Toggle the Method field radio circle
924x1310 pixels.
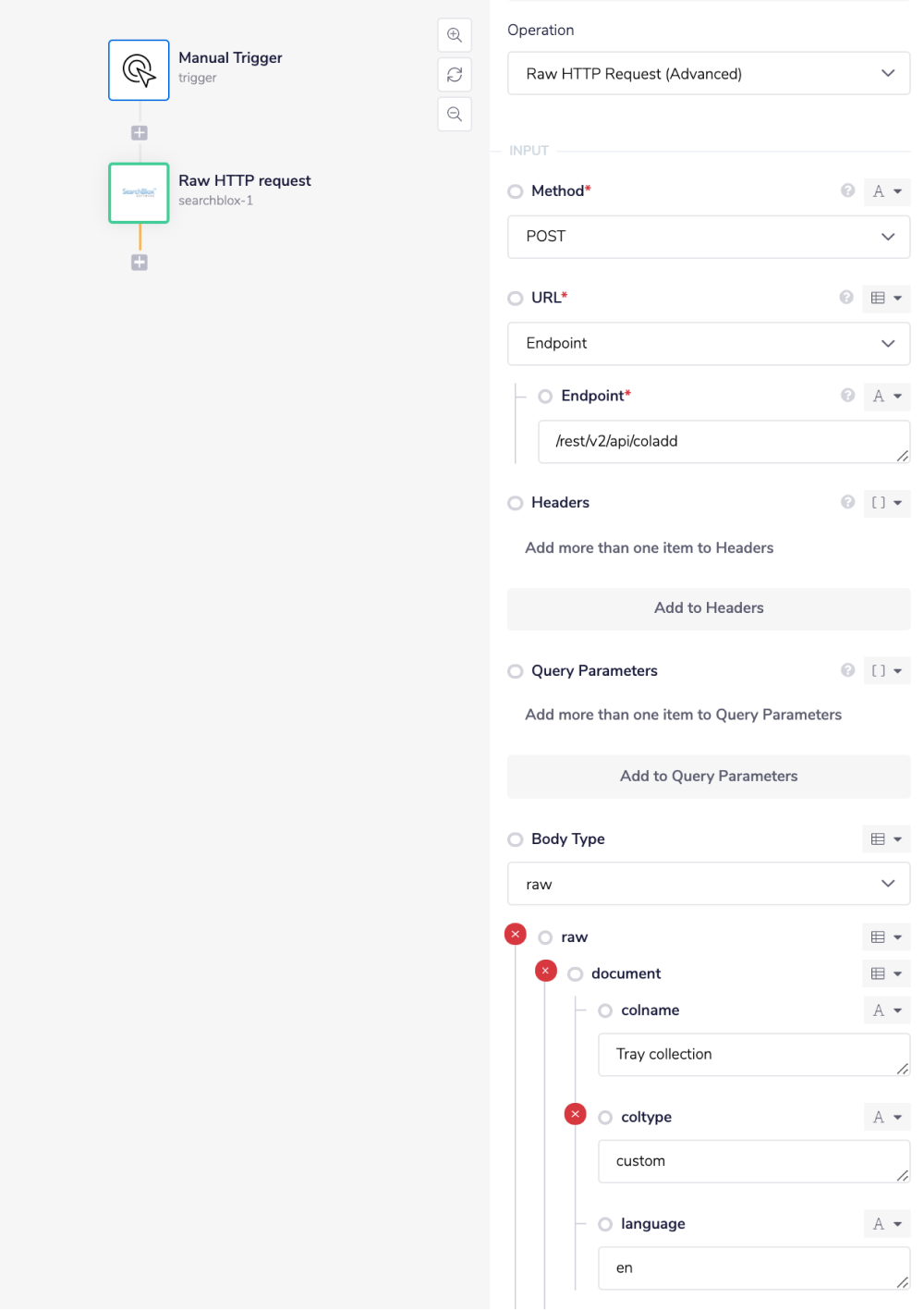coord(516,191)
